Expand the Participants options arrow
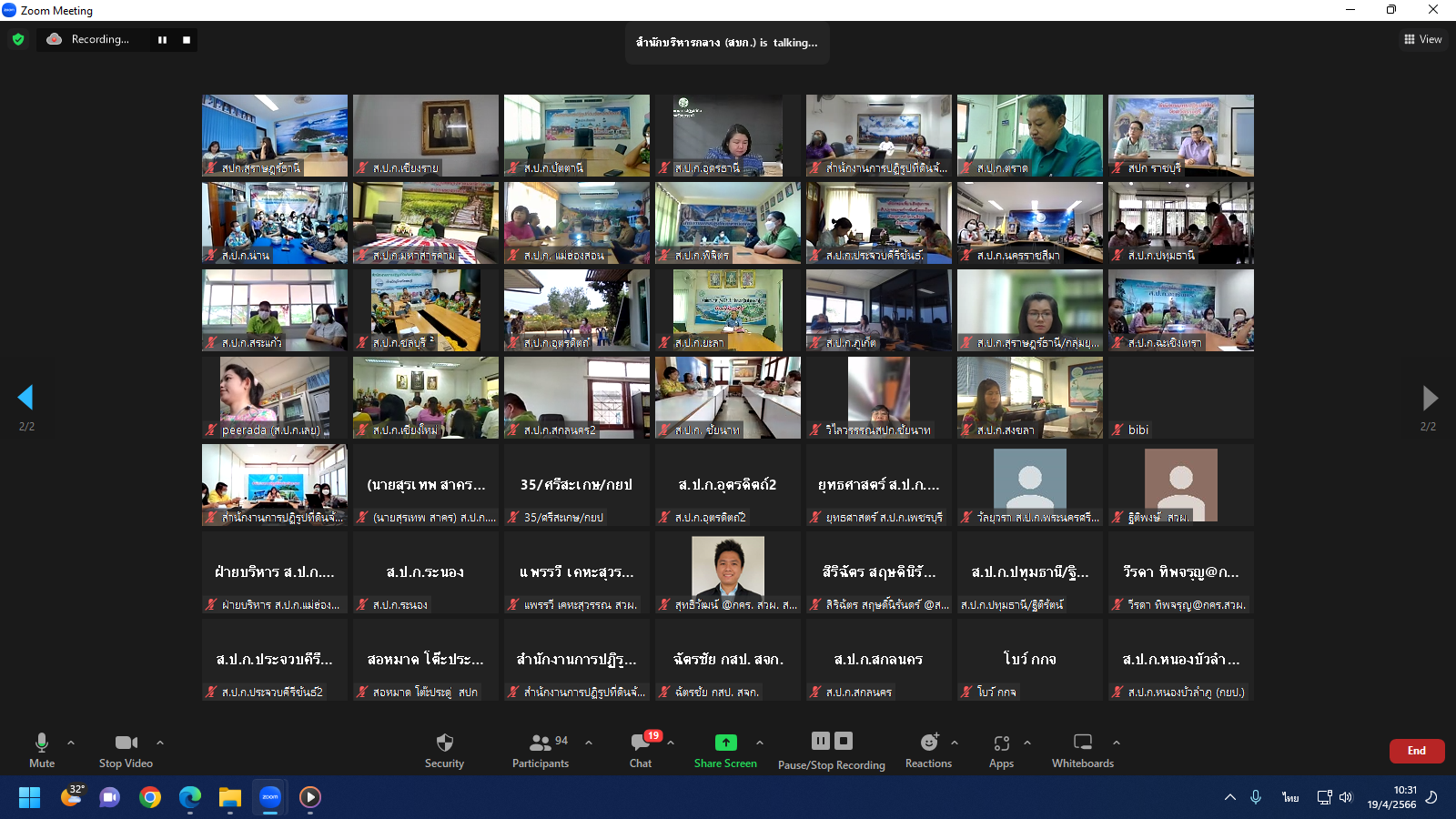Screen dimensions: 1456x819 (x=589, y=743)
